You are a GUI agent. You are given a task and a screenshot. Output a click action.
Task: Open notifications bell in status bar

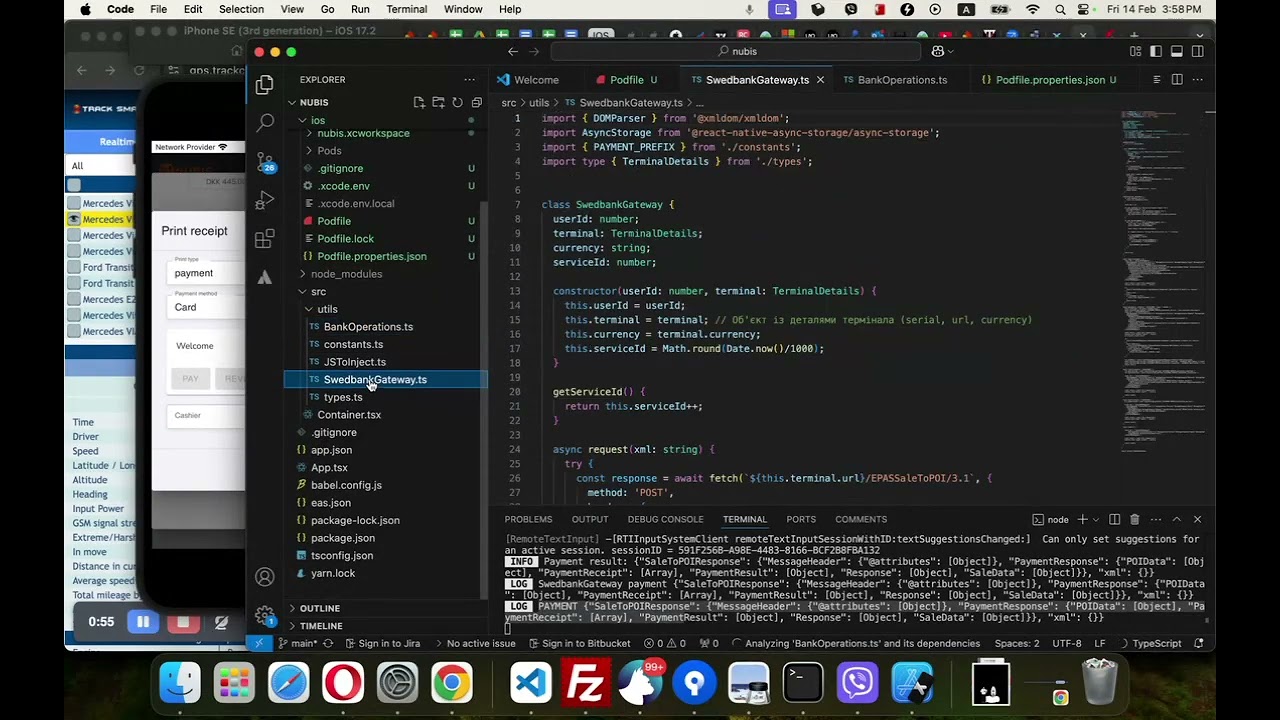coord(1198,644)
